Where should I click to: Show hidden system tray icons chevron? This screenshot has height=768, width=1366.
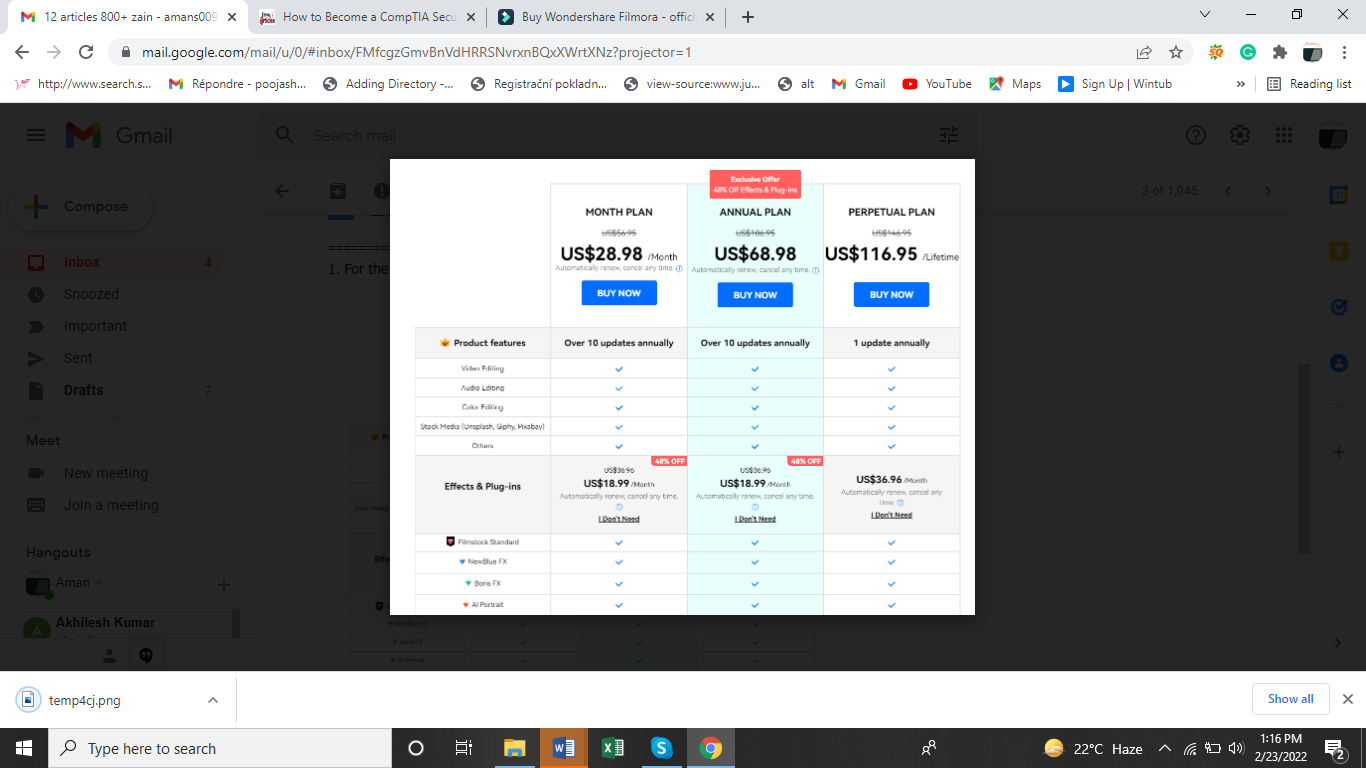pos(1164,748)
